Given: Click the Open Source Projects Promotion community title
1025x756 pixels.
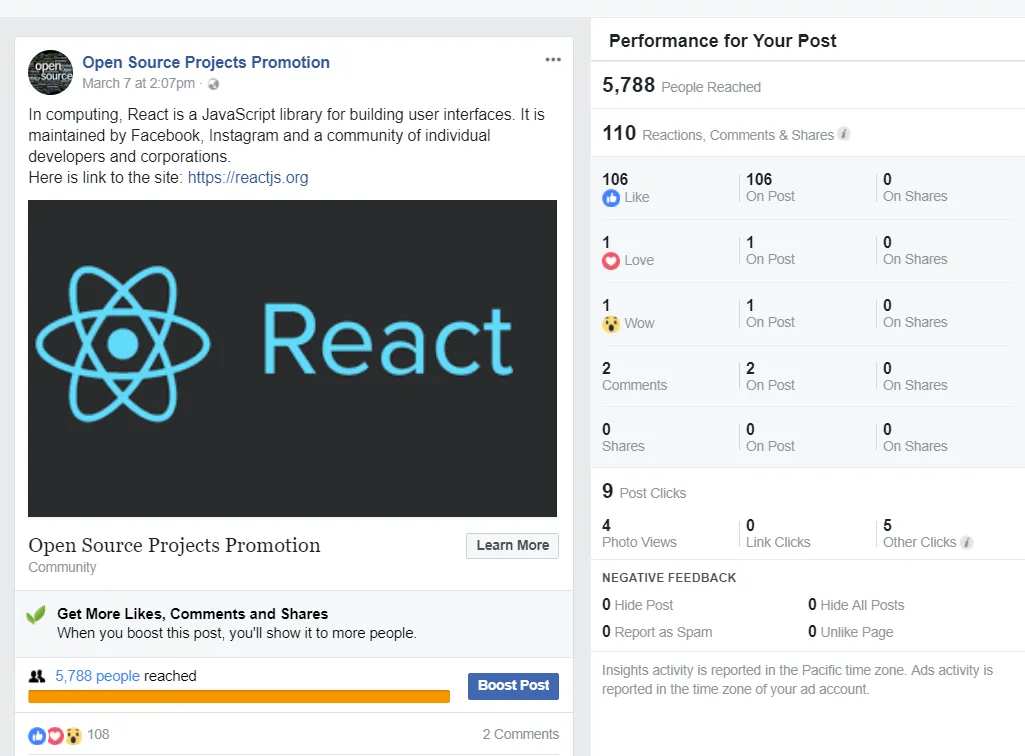Looking at the screenshot, I should 175,545.
